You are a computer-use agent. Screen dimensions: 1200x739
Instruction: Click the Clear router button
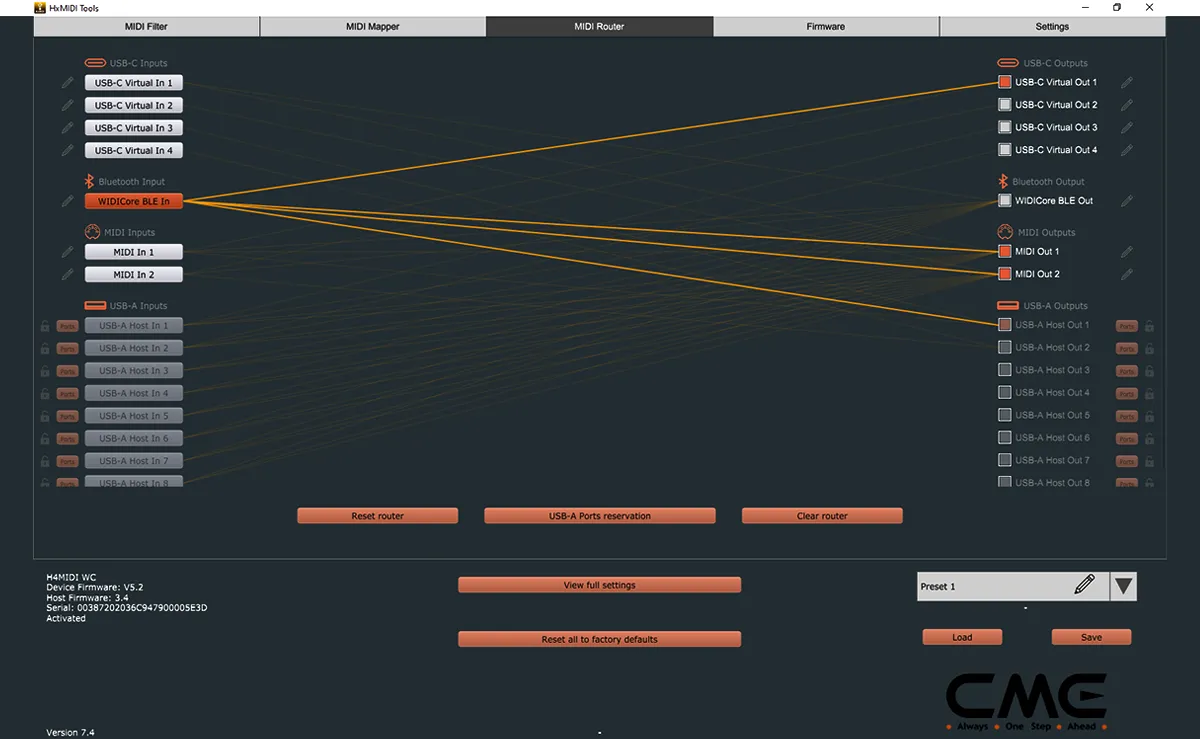[821, 515]
